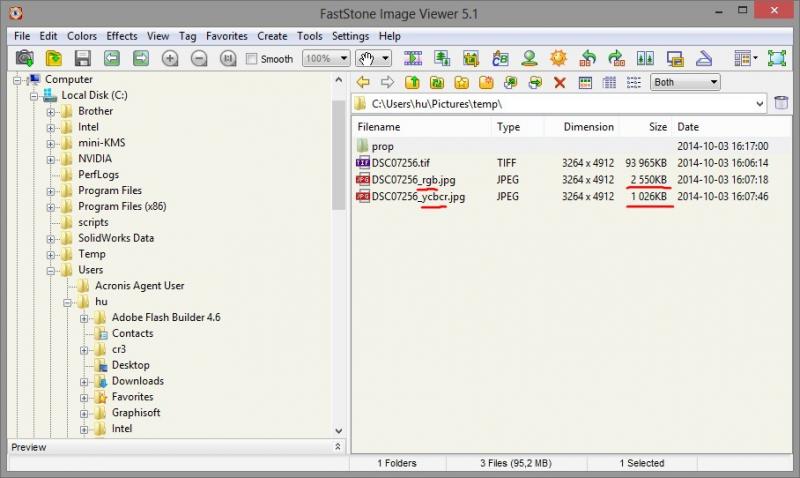Click the yellow Back arrow icon

pos(363,82)
